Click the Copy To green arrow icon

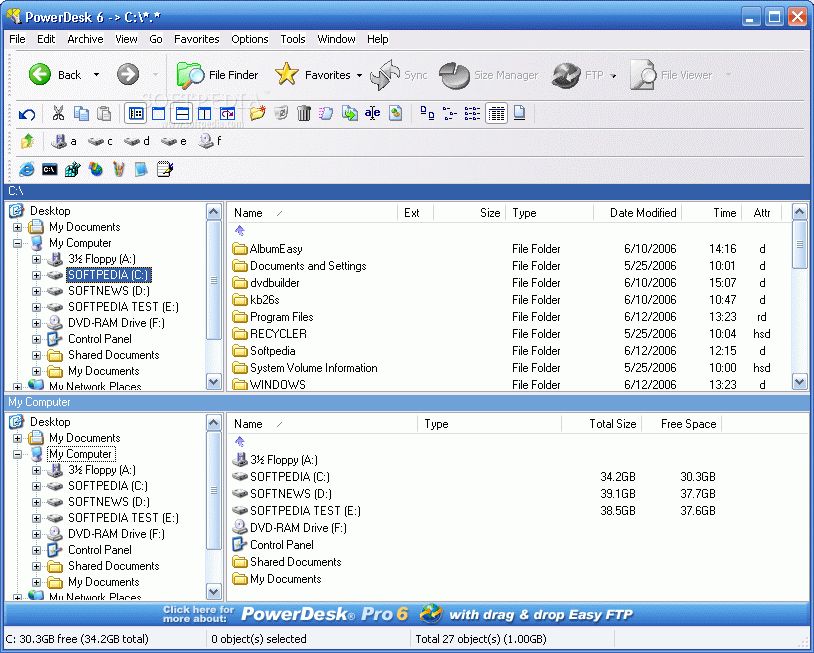click(349, 113)
